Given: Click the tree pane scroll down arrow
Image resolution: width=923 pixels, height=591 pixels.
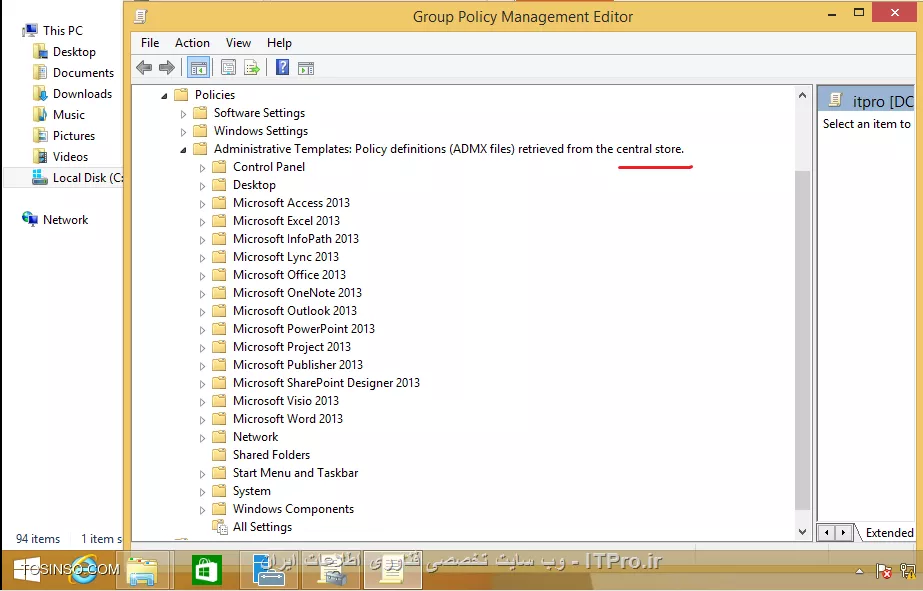Looking at the screenshot, I should tap(802, 532).
